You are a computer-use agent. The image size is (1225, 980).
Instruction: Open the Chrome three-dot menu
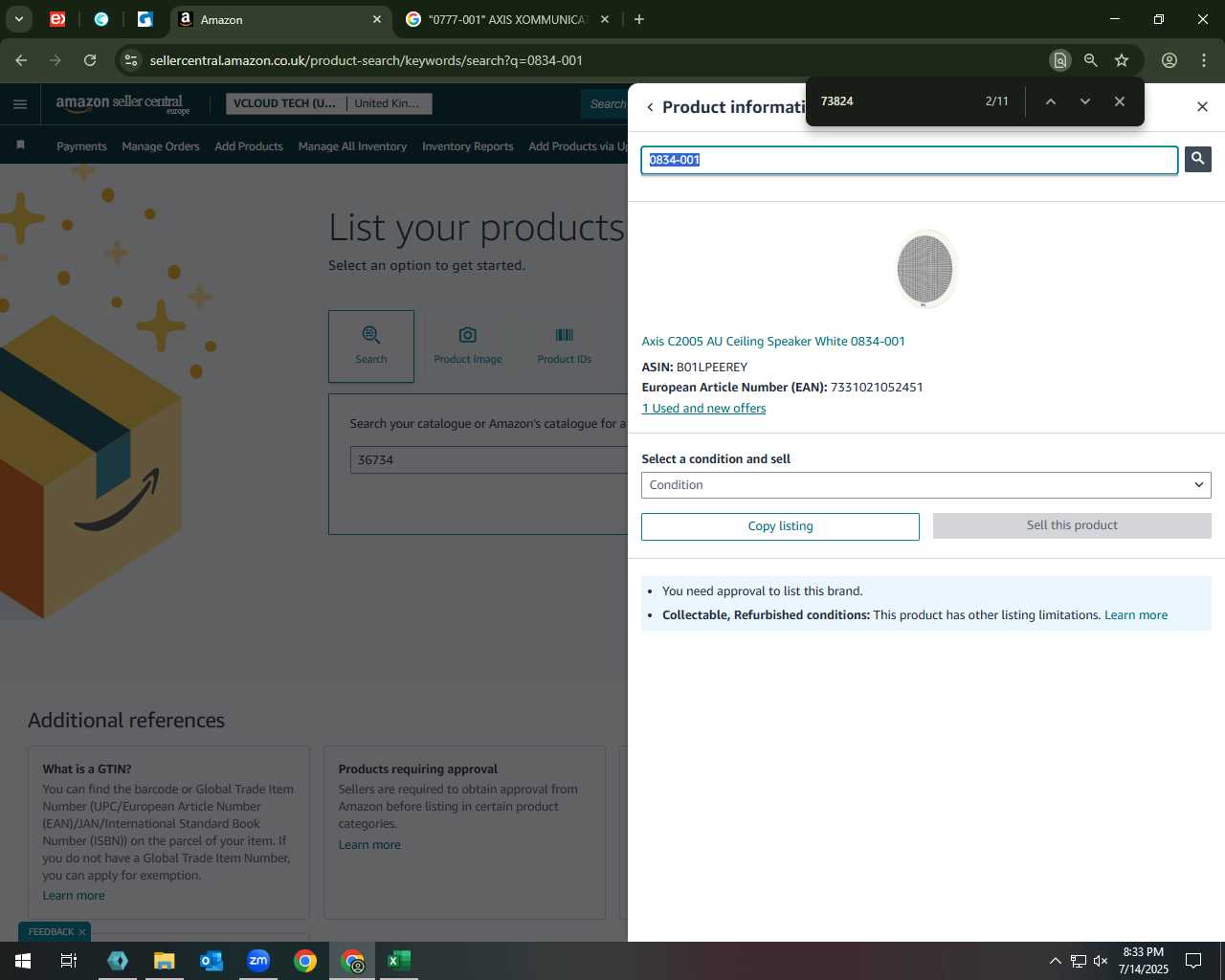1204,60
